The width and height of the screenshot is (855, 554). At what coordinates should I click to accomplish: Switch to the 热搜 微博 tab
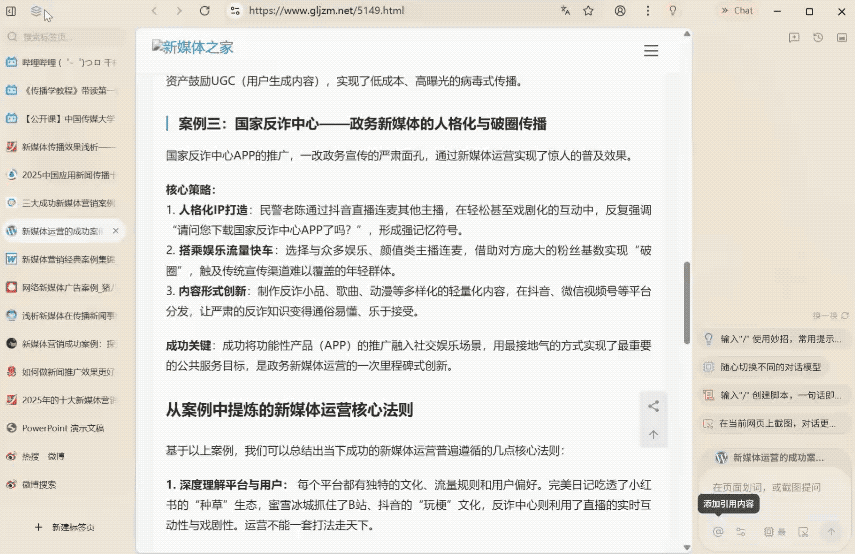point(63,456)
